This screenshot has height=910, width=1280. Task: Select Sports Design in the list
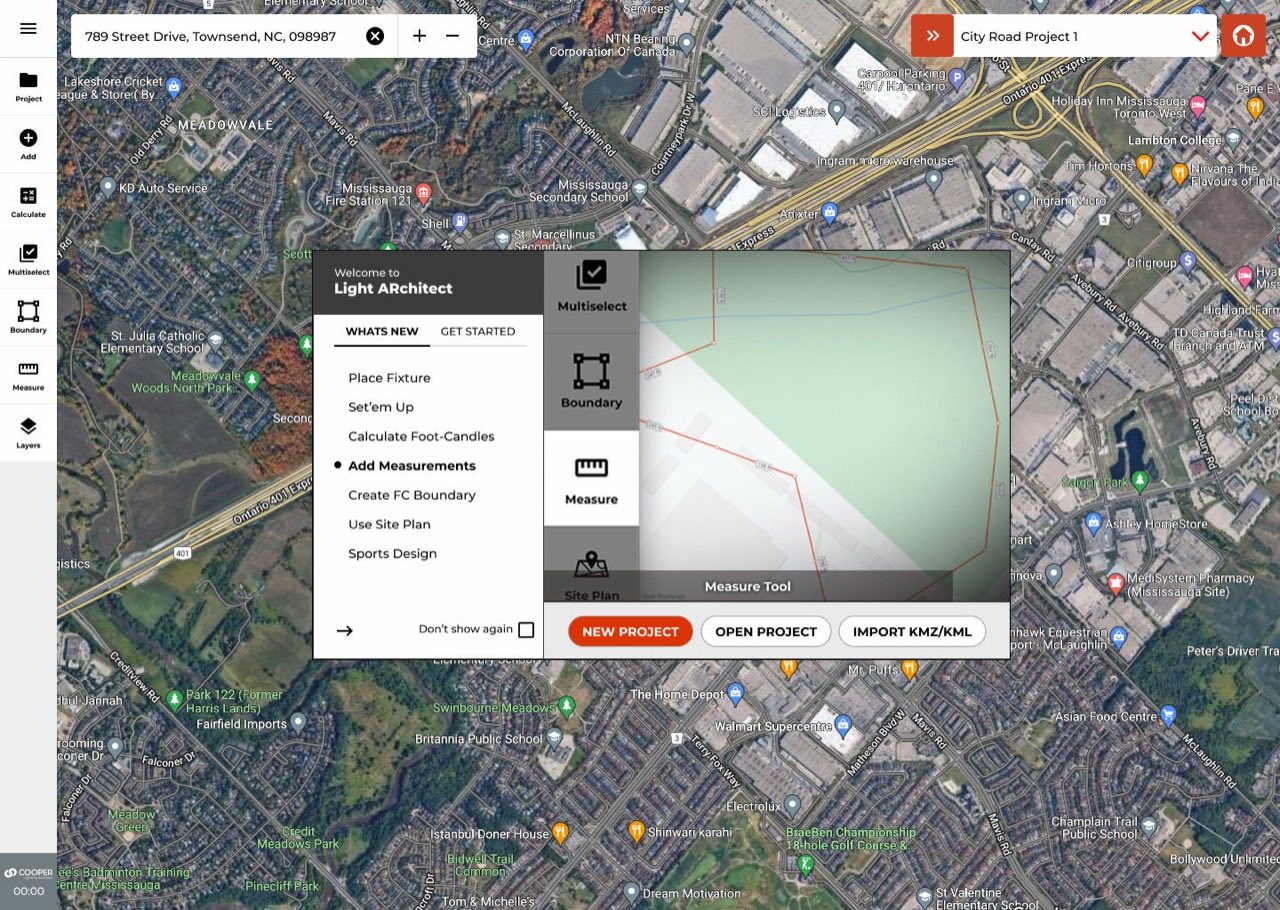(392, 553)
